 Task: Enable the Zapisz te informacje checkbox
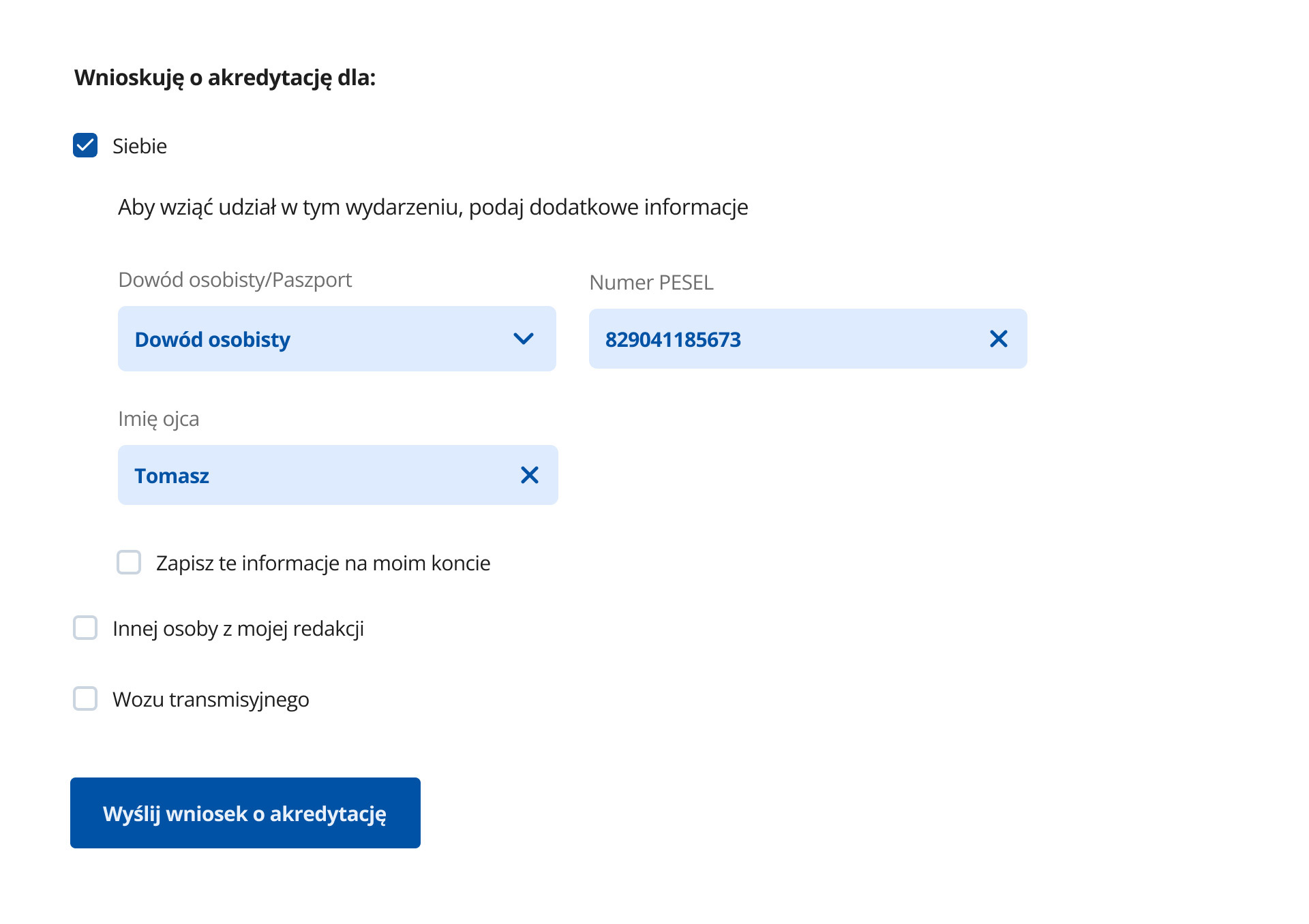tap(129, 563)
